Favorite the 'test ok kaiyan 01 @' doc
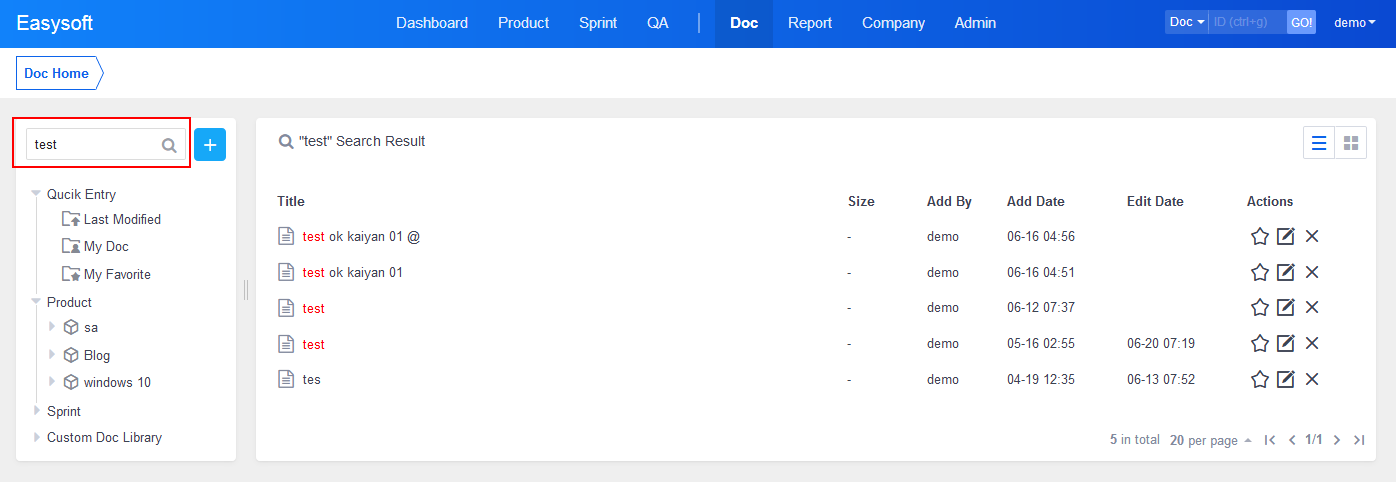Viewport: 1396px width, 482px height. [x=1260, y=237]
